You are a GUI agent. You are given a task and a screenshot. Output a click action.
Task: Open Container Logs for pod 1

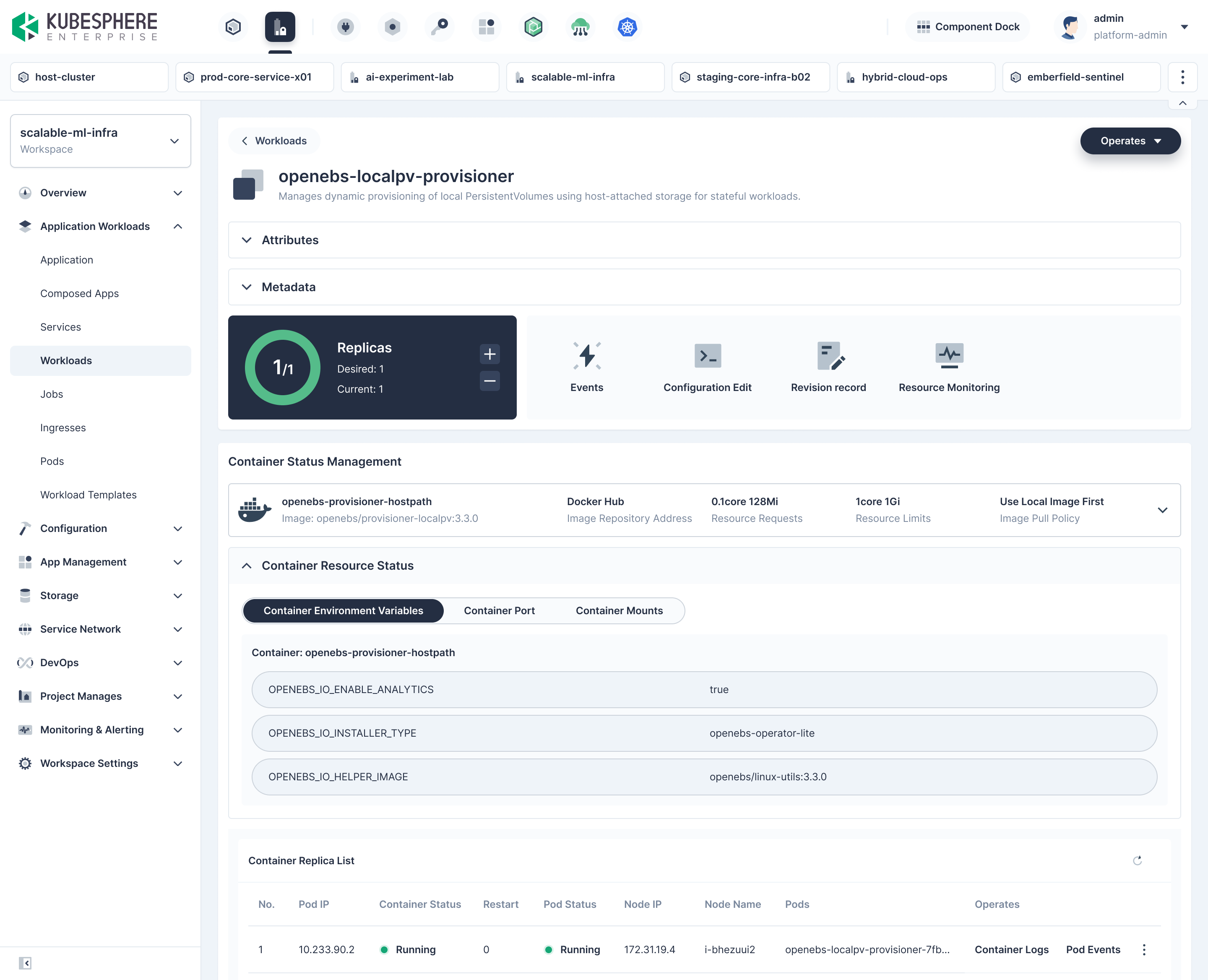[1012, 949]
